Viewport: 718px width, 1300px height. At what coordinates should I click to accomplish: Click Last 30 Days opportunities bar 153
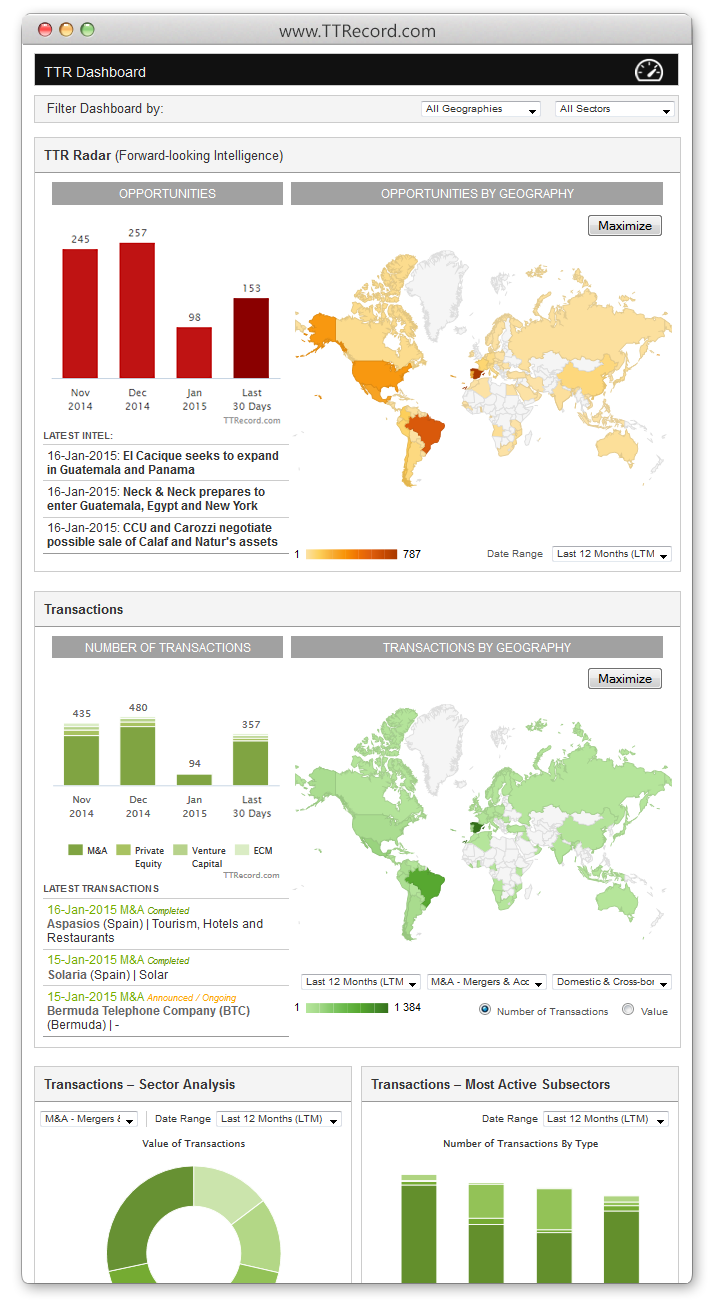[251, 338]
